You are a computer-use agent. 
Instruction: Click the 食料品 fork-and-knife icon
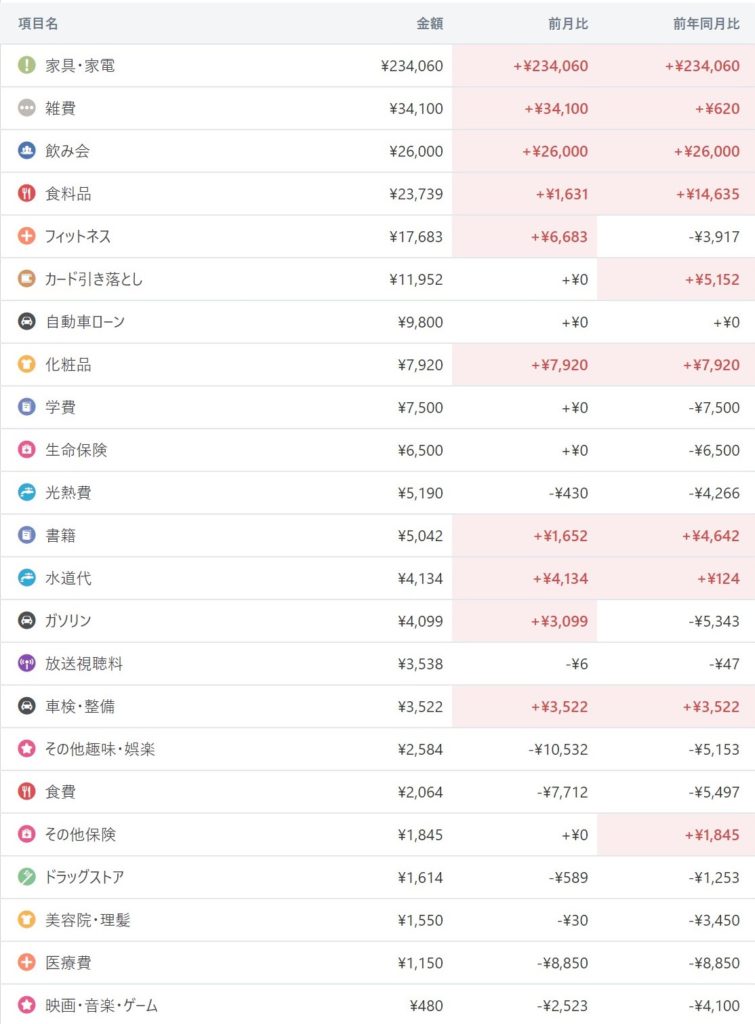[x=27, y=194]
